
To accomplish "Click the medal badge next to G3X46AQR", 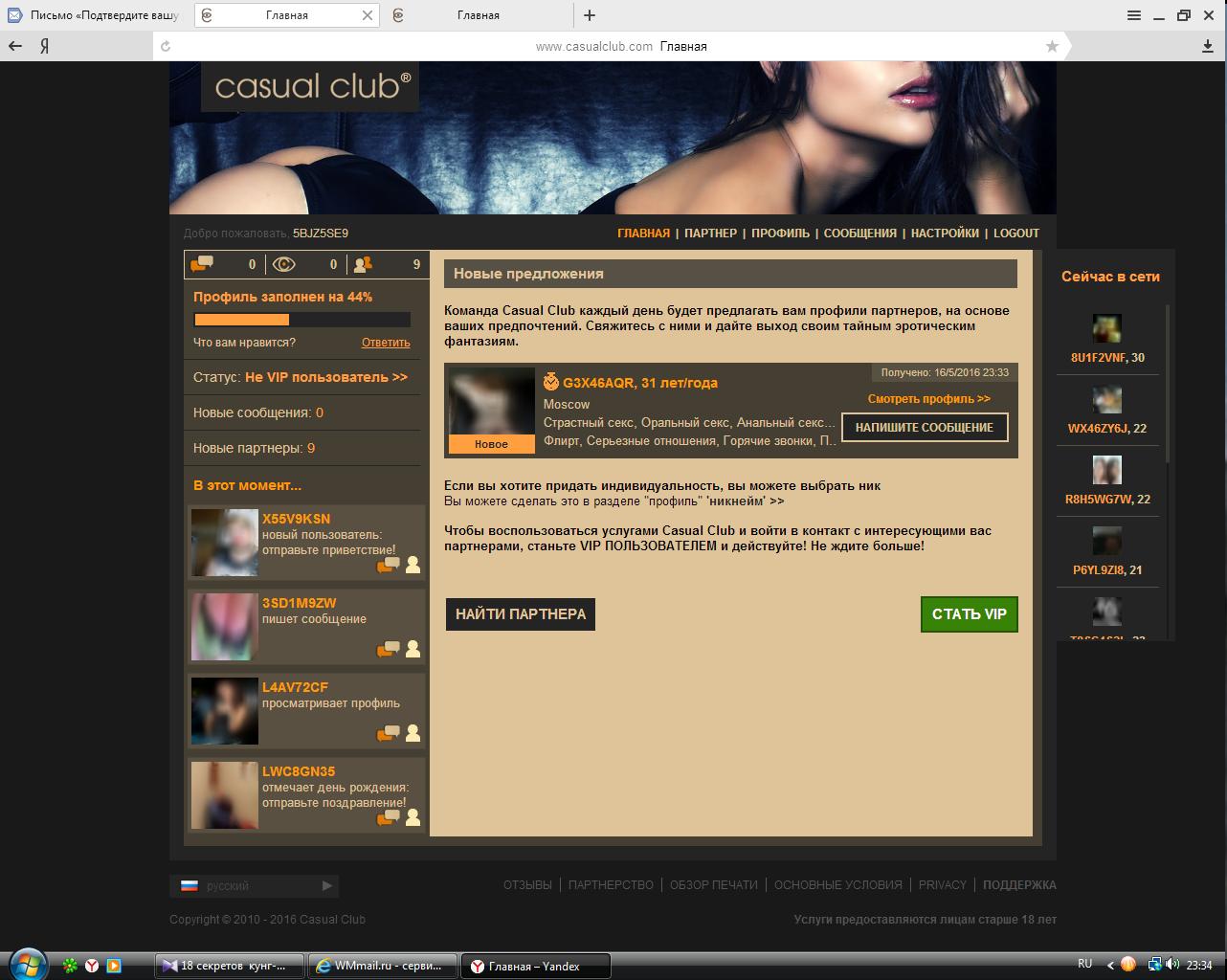I will [551, 382].
